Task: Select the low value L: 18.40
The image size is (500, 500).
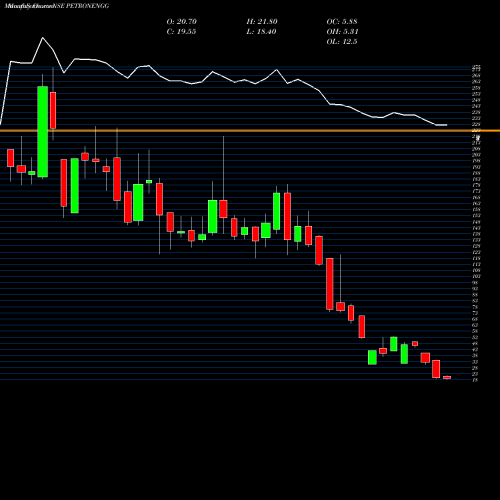Action: (261, 32)
